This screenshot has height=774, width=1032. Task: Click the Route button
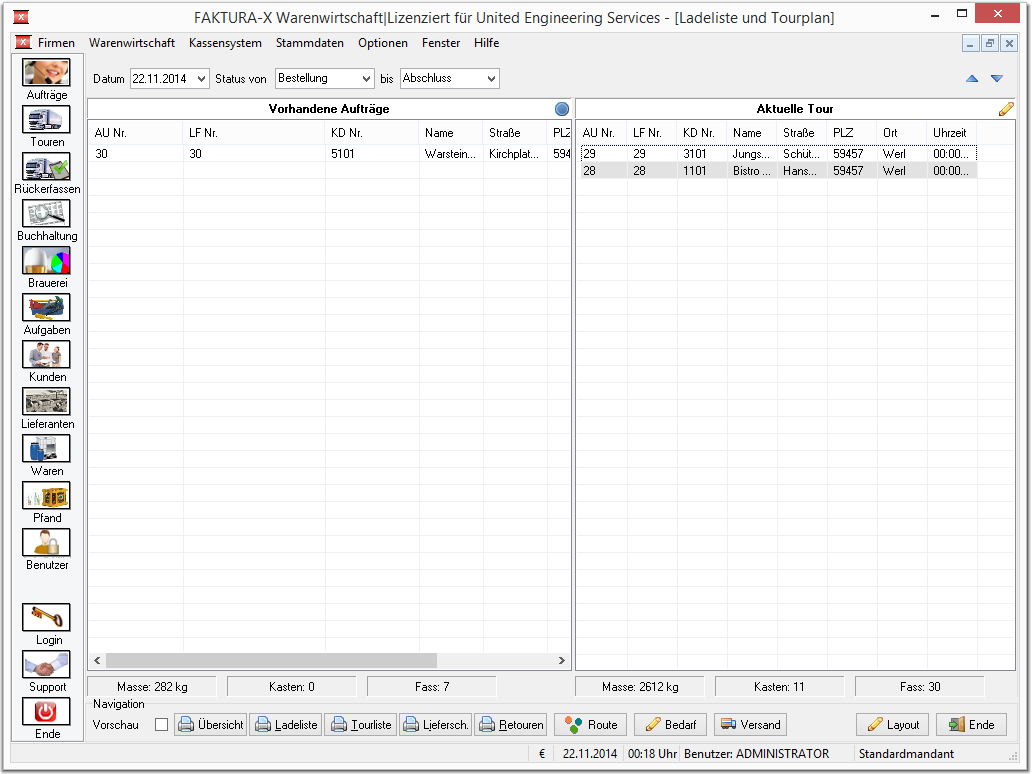pyautogui.click(x=590, y=725)
